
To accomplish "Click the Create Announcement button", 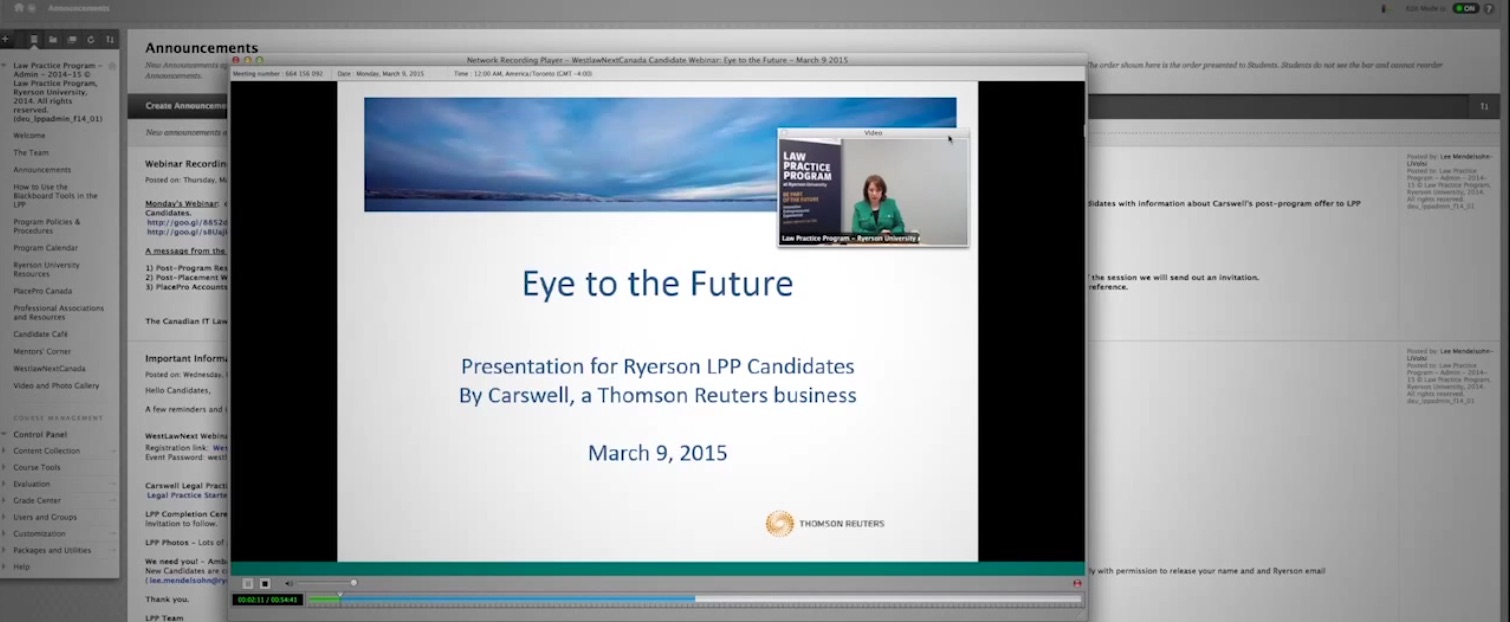I will [x=185, y=105].
